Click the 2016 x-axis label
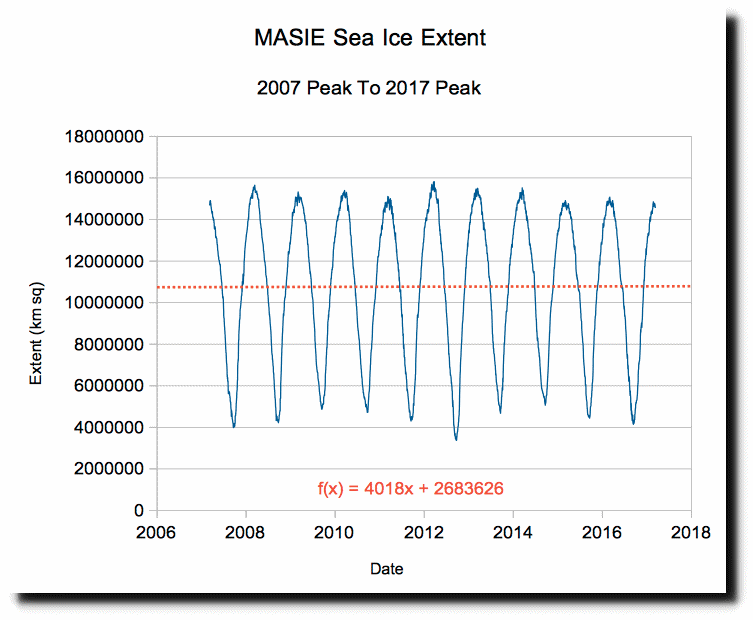 tap(602, 532)
